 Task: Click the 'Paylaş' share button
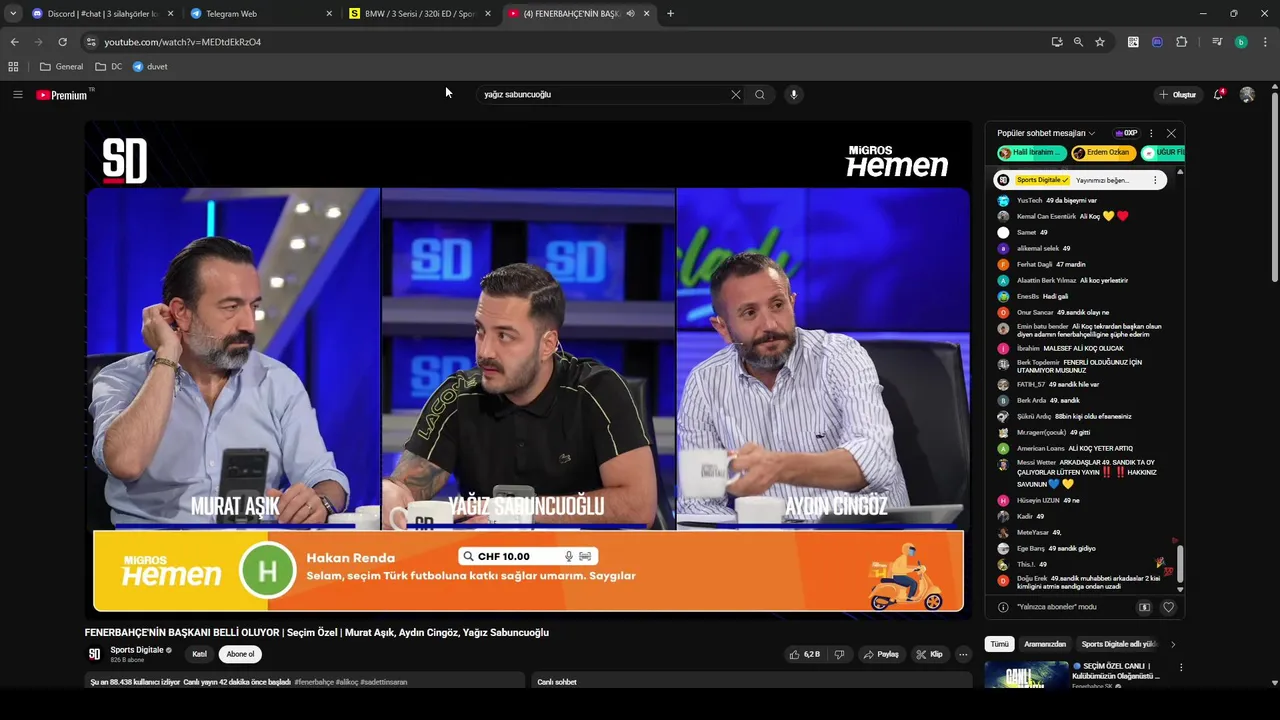coord(881,654)
